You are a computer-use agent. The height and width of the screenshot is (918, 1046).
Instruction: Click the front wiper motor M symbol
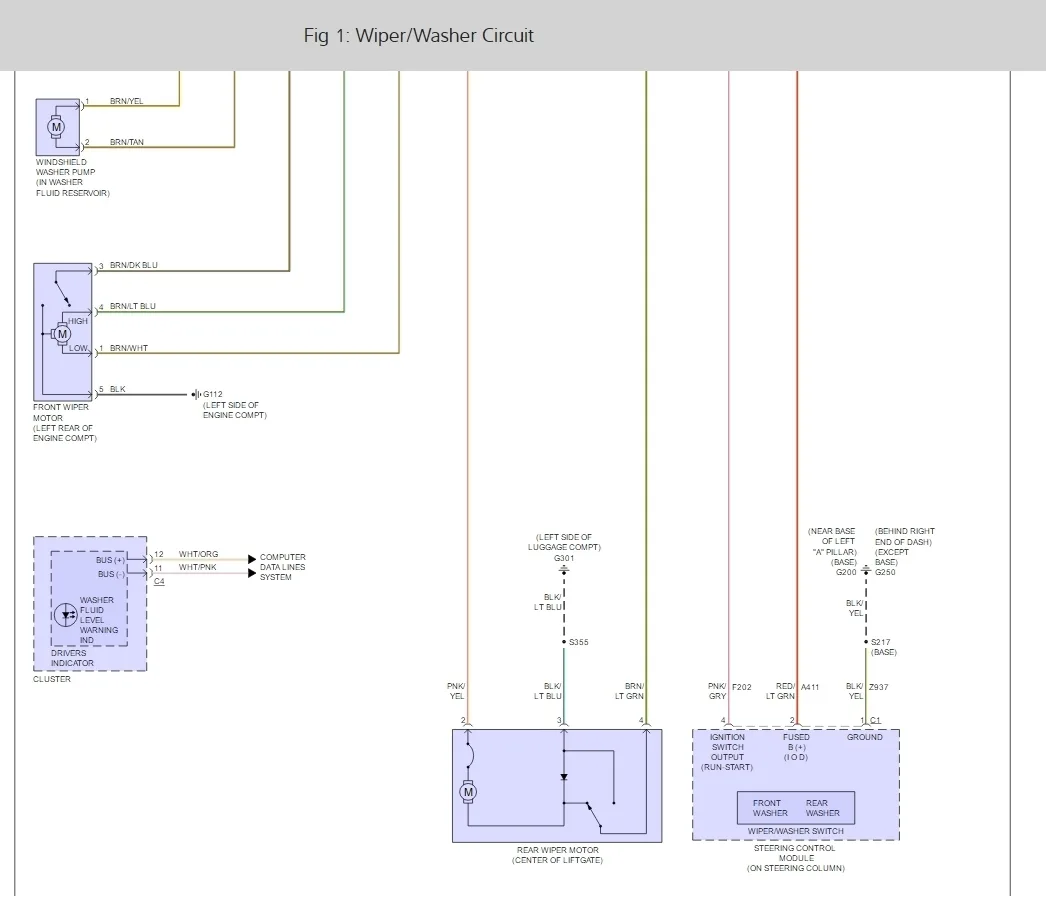point(62,334)
